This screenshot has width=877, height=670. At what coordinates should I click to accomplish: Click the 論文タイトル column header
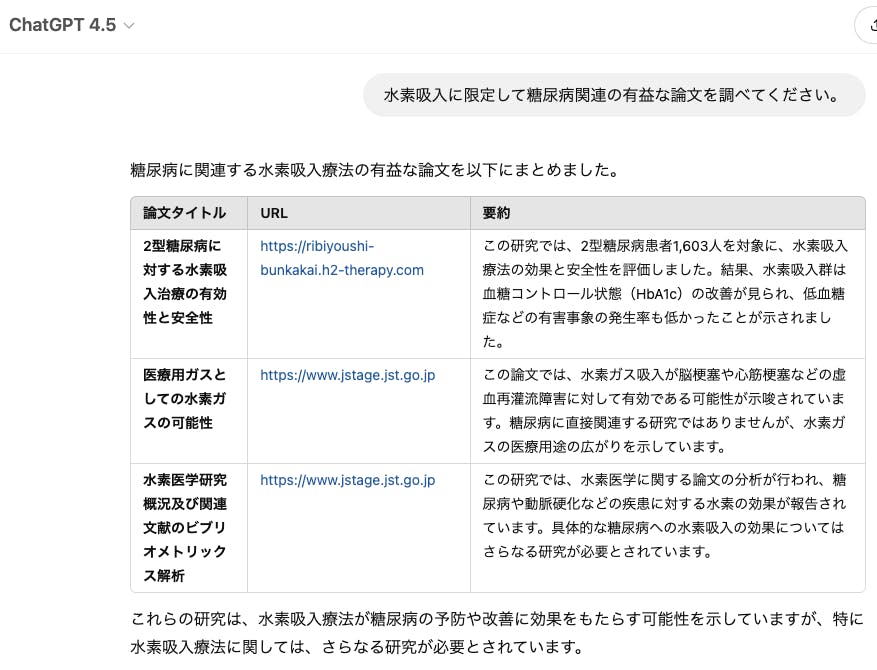(184, 213)
